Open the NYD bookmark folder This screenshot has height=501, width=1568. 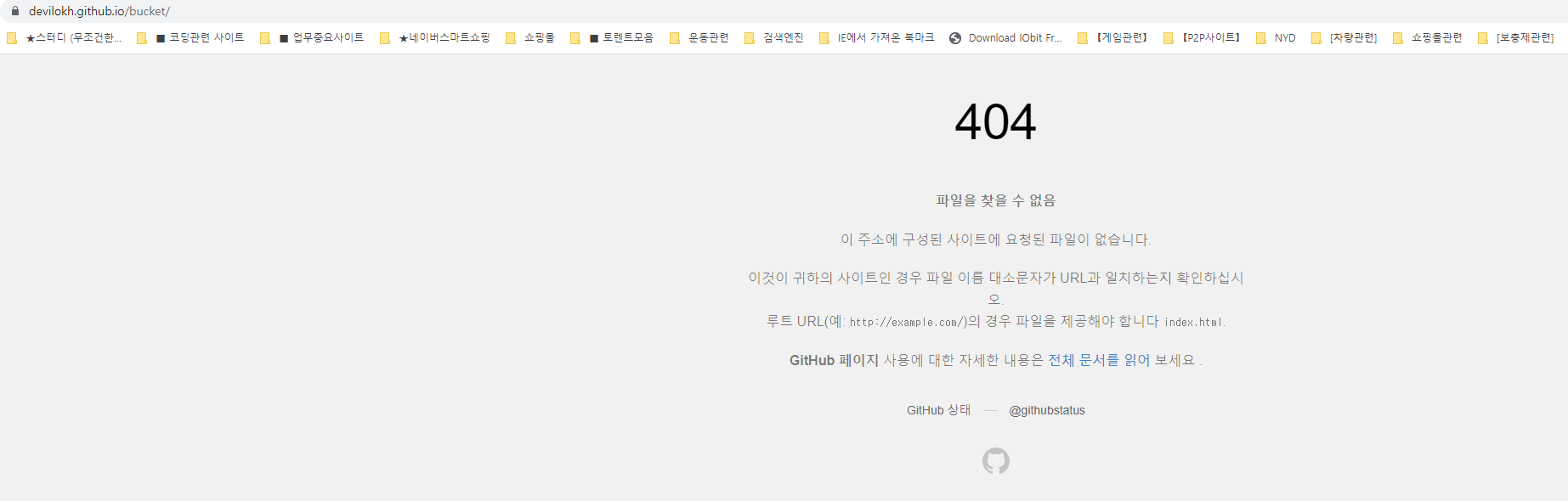(x=1276, y=38)
